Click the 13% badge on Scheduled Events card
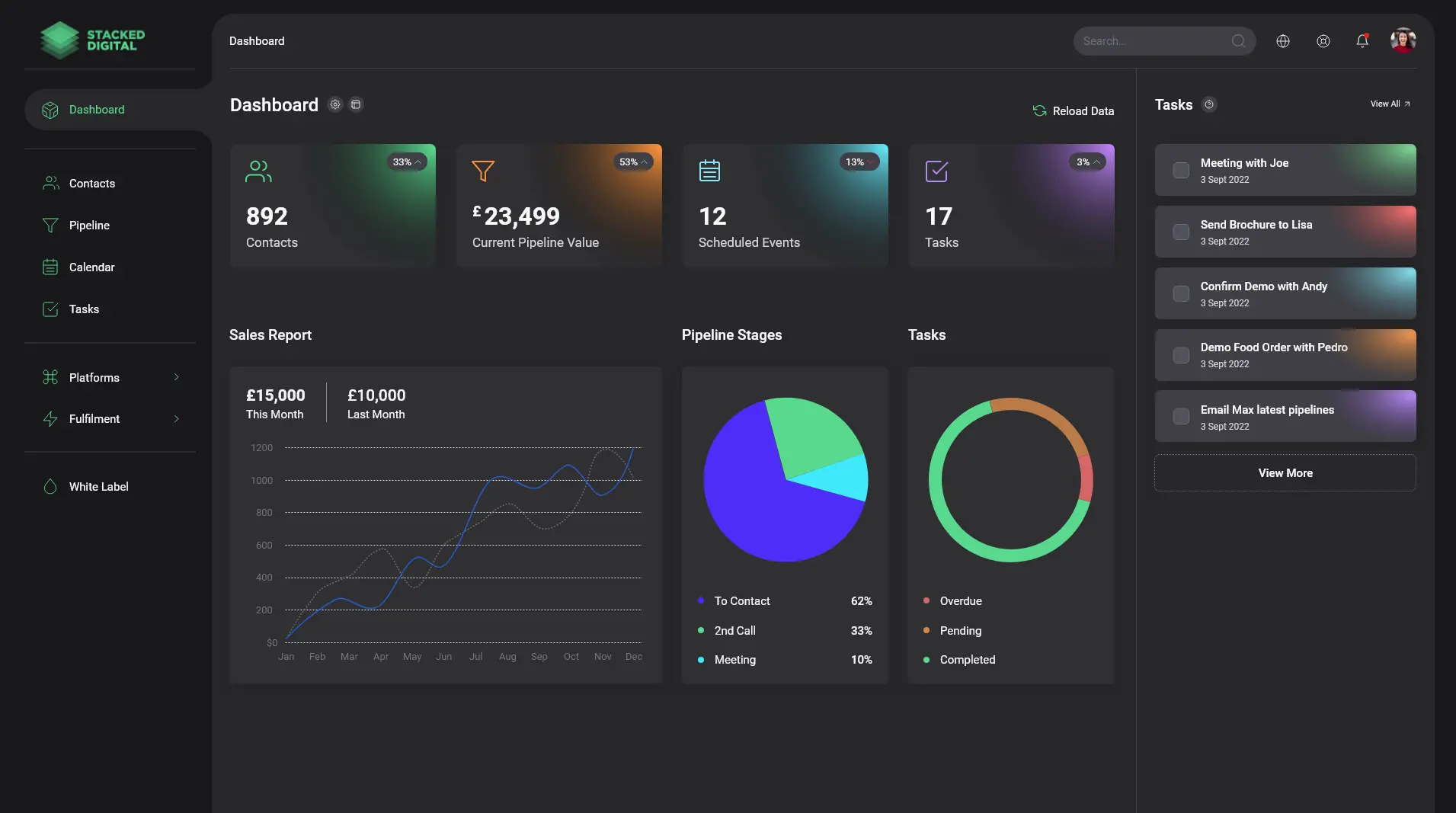 859,162
